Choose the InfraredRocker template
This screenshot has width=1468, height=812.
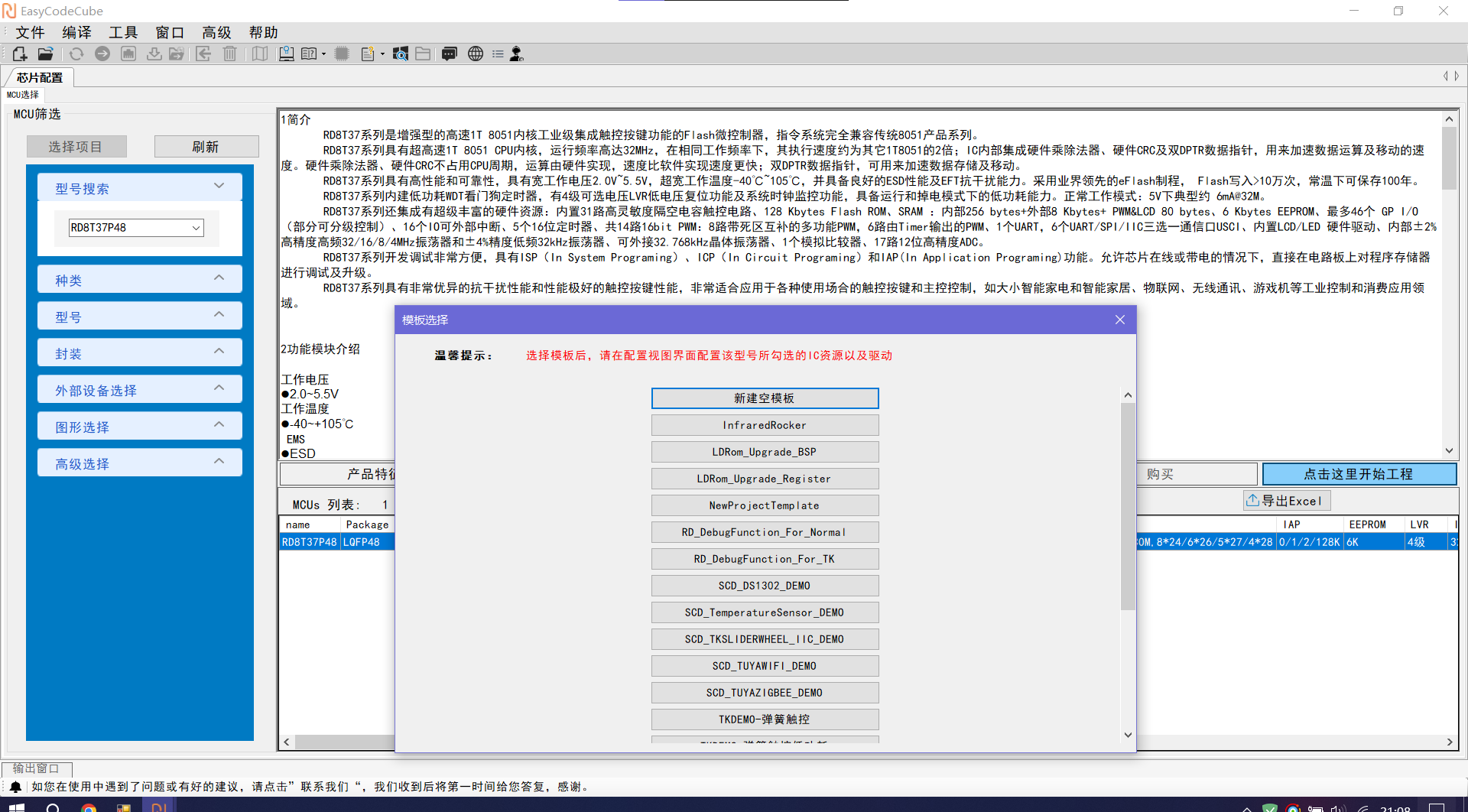pos(765,425)
